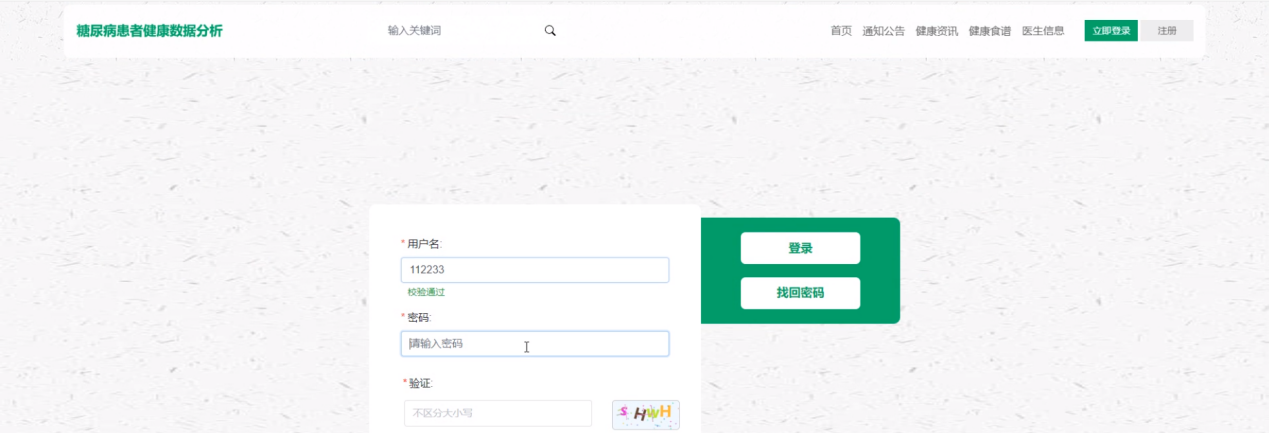Open 医生信息 in navigation
The height and width of the screenshot is (433, 1269).
pos(1043,31)
